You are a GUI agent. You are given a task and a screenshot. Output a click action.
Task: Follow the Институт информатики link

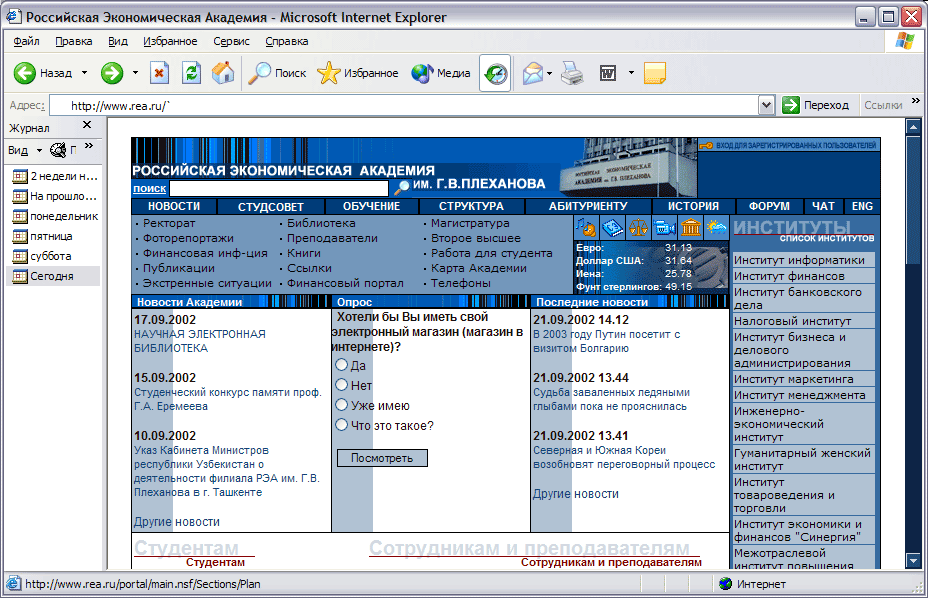pos(799,260)
